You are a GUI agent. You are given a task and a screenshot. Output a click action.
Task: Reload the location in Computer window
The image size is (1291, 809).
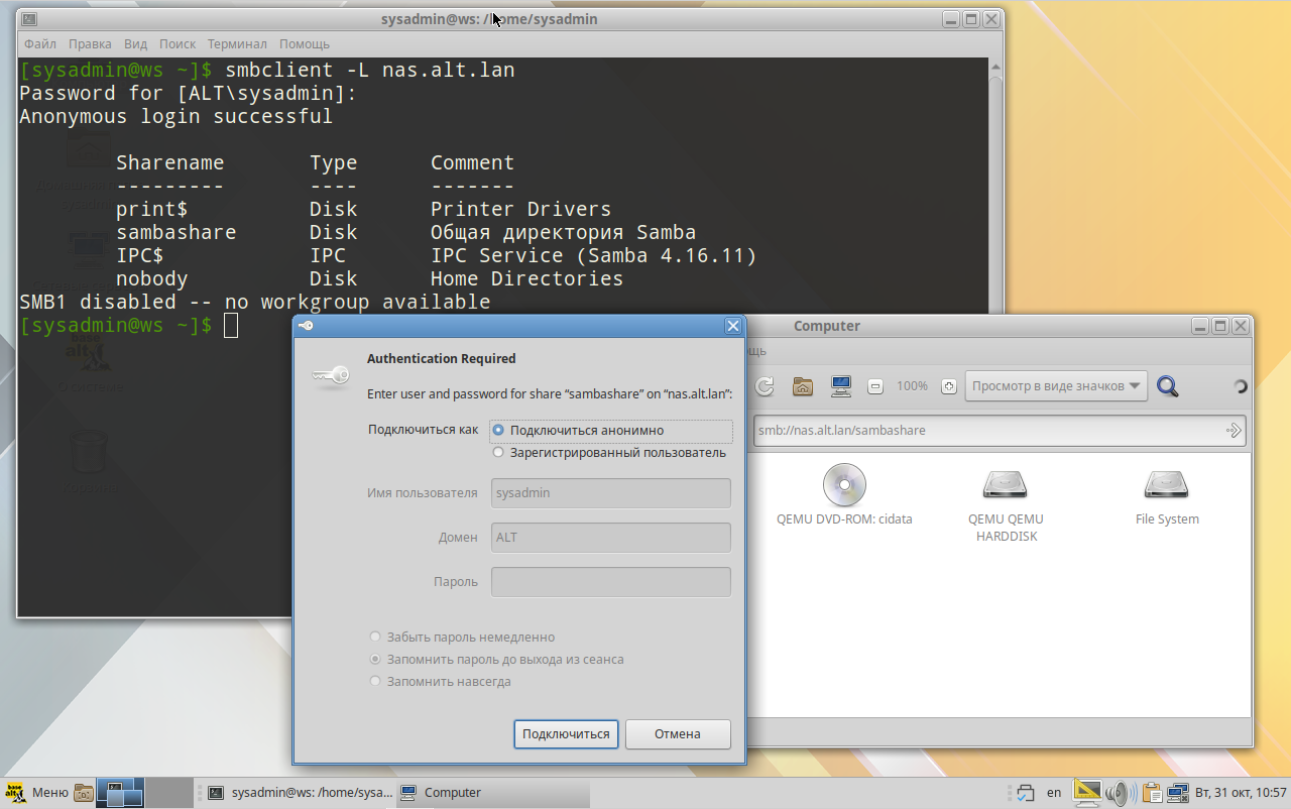765,386
